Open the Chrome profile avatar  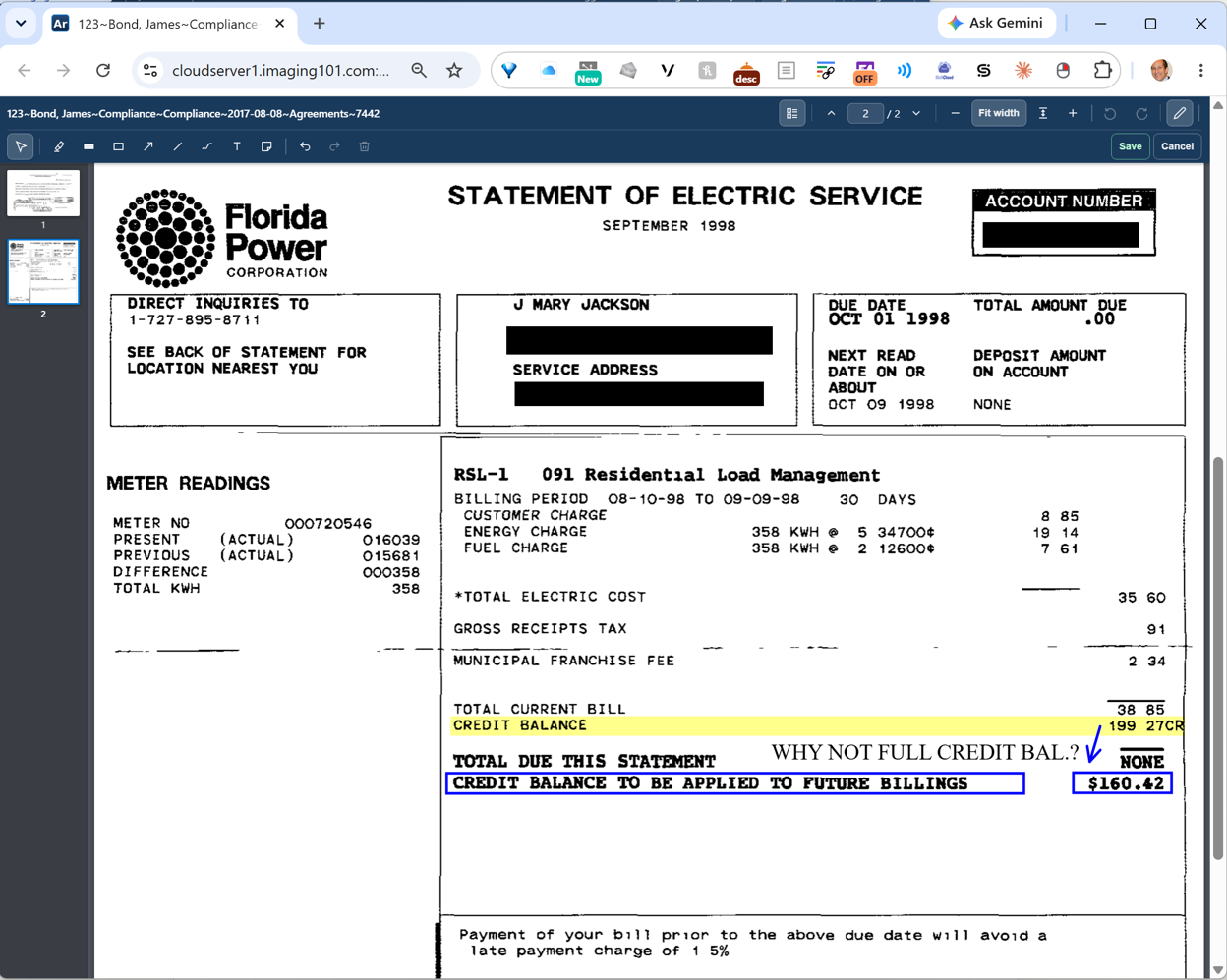[x=1161, y=70]
